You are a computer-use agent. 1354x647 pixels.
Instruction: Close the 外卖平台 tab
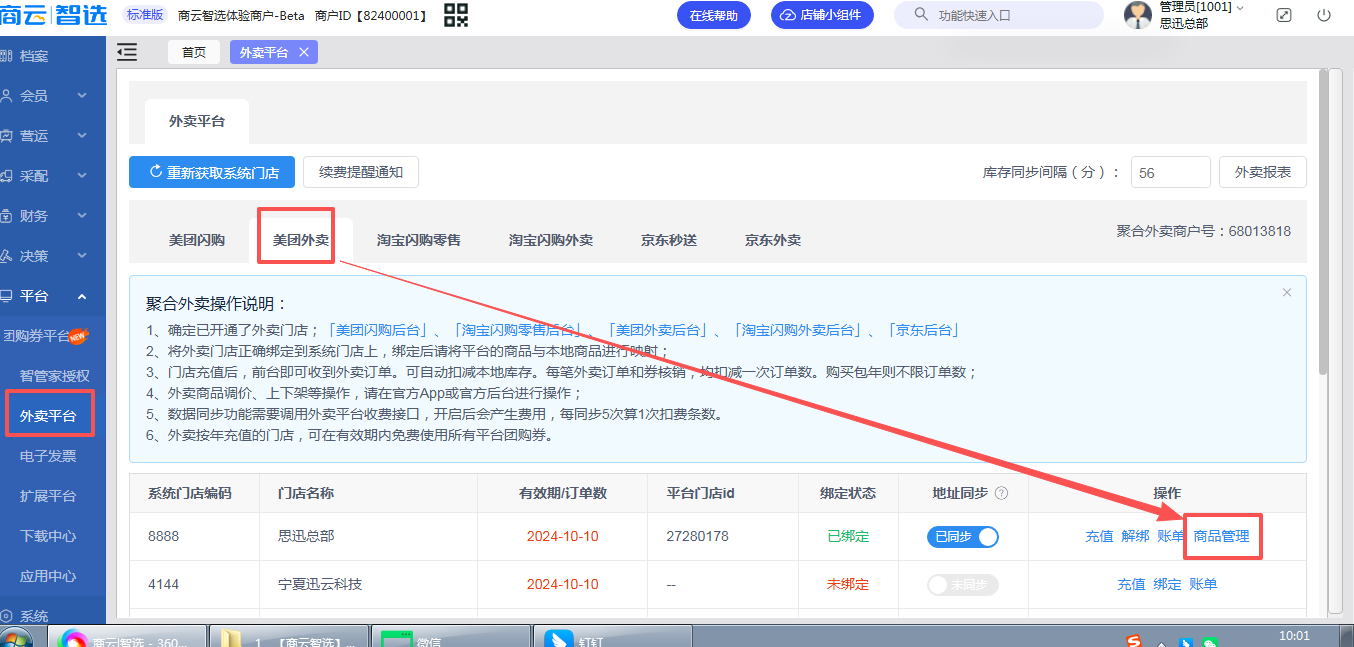304,52
